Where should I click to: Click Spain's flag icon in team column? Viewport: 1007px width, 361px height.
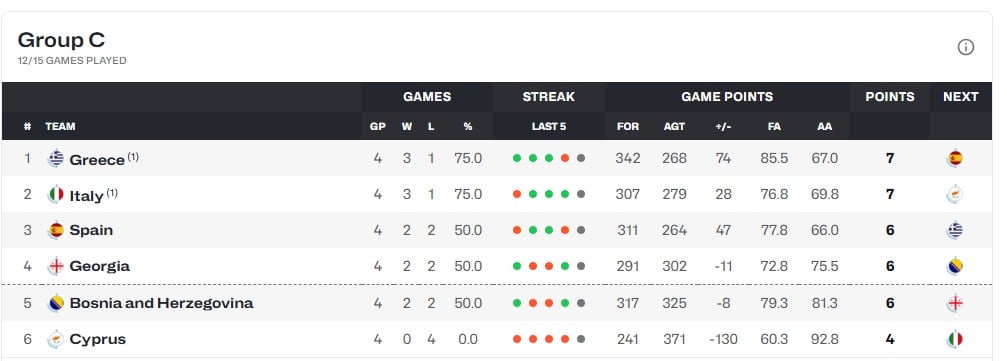tap(56, 230)
